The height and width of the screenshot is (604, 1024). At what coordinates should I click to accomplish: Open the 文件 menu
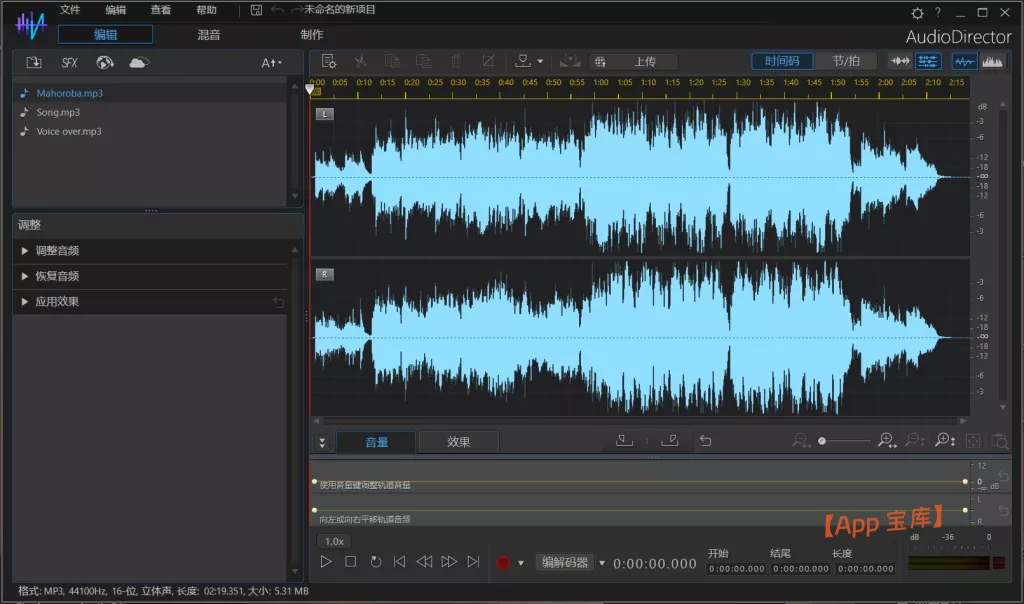pos(70,10)
